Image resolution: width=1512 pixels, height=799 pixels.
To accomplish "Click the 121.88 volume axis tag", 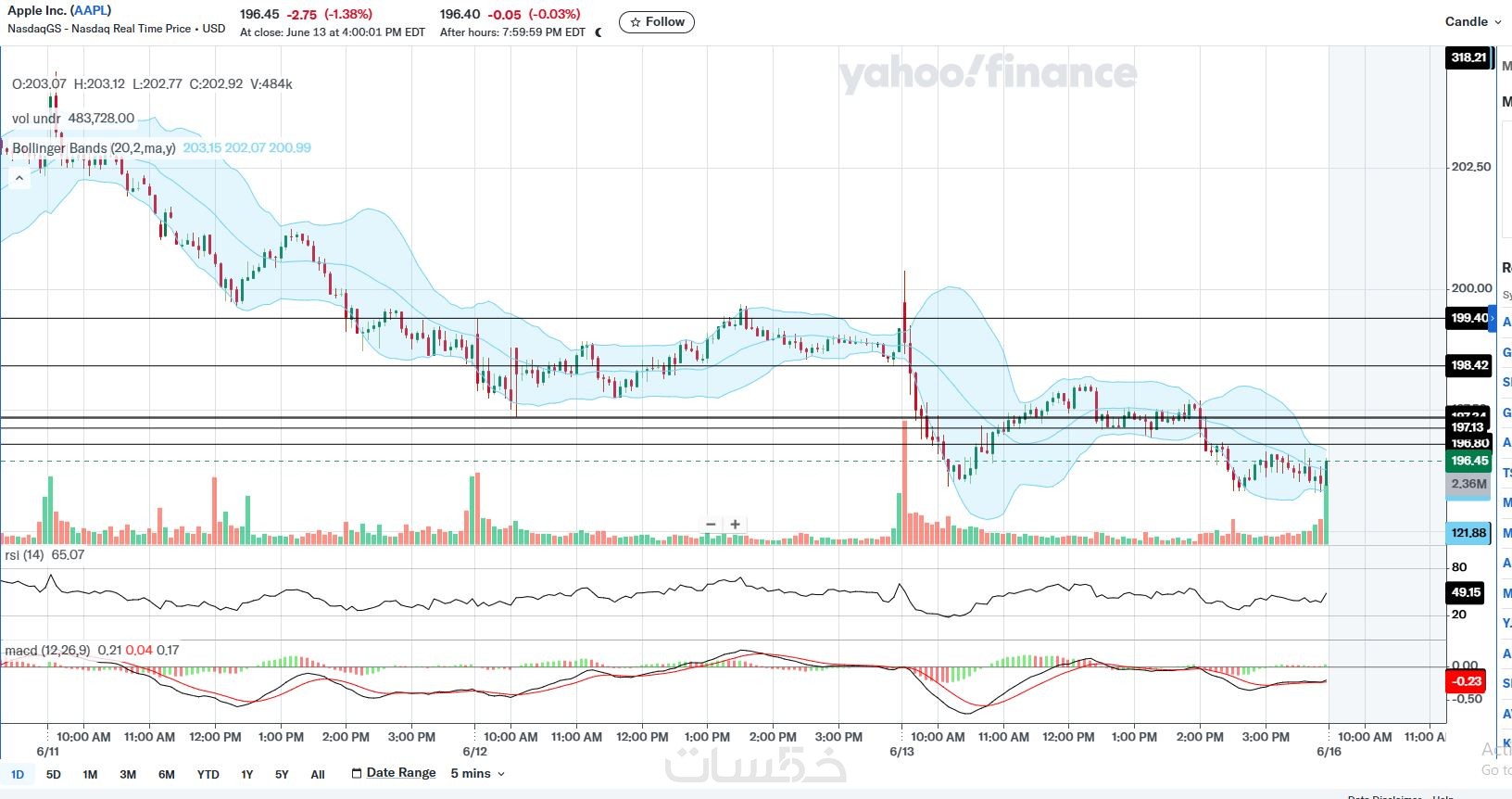I will pos(1468,533).
